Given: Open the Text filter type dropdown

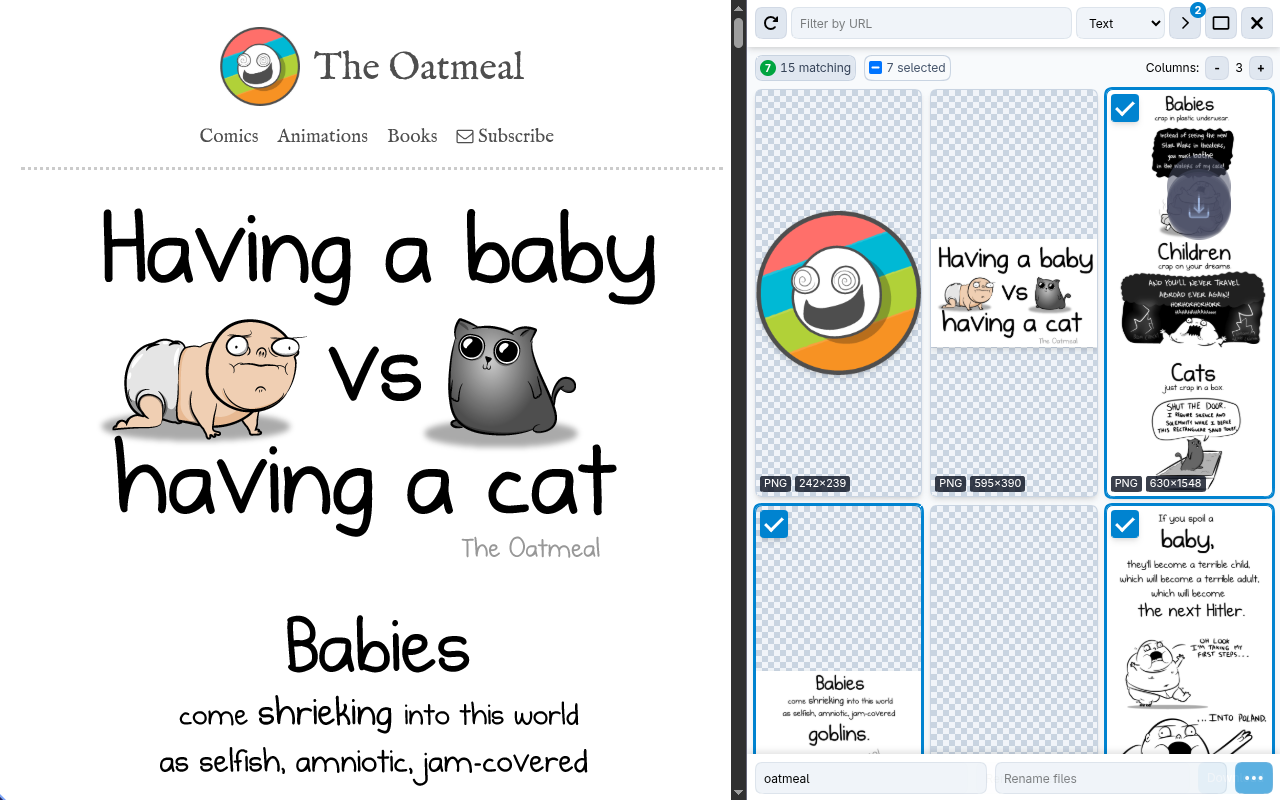Looking at the screenshot, I should click(x=1120, y=23).
